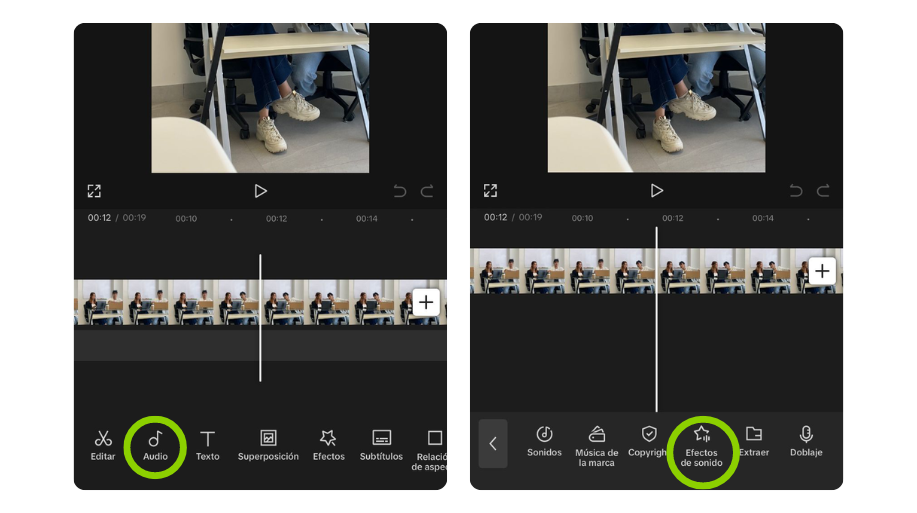Expand preview to fullscreen in the audio submenu screen
Image resolution: width=917 pixels, height=513 pixels.
click(x=490, y=191)
